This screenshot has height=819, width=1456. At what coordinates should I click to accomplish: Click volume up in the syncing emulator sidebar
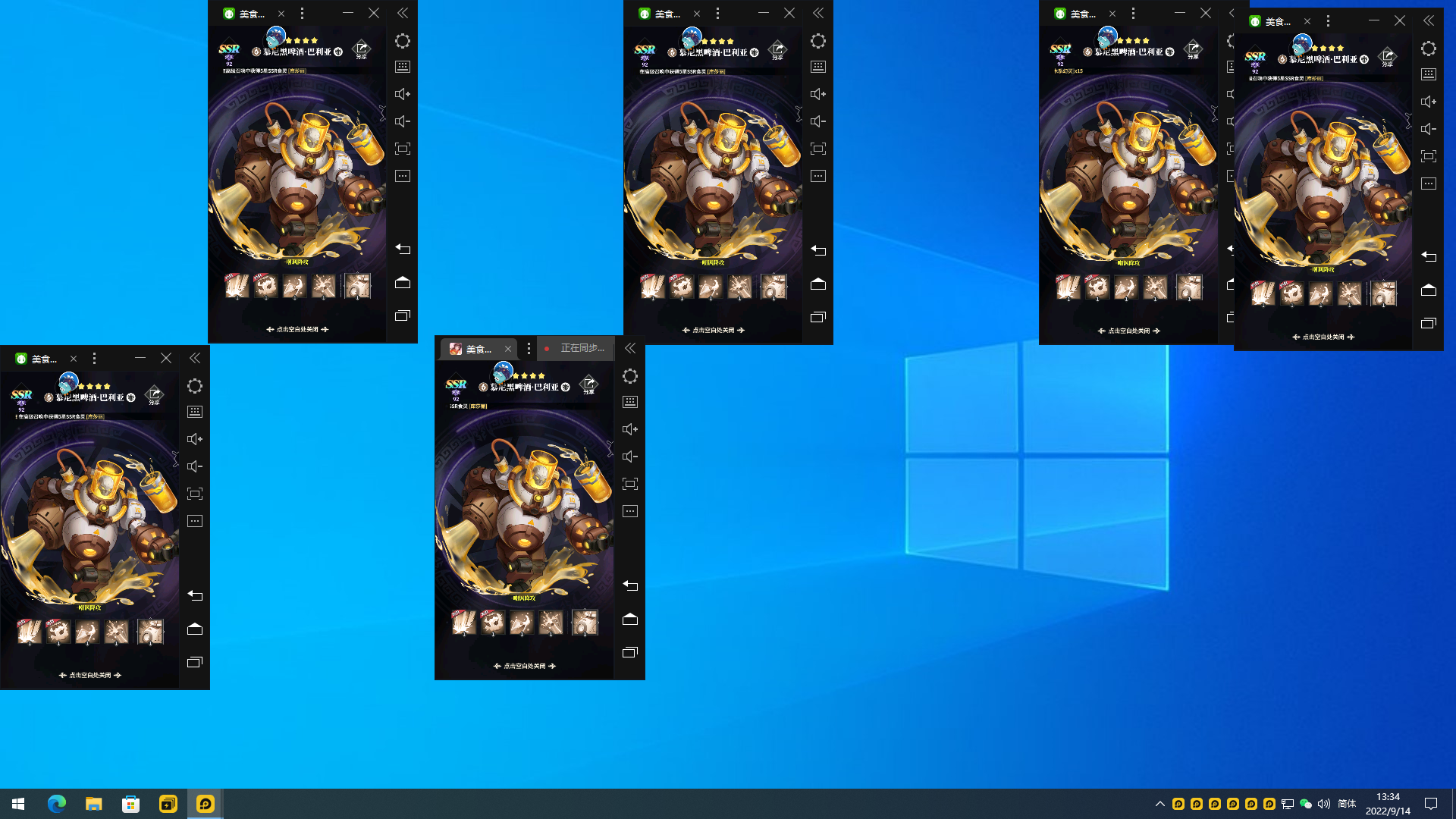[x=630, y=429]
